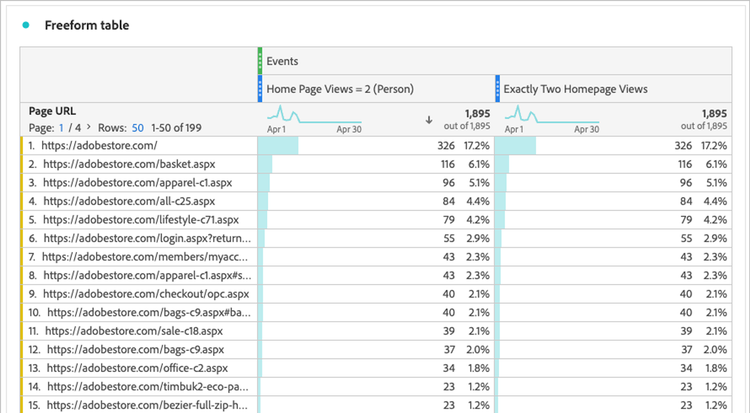Select the Events header drag handle
Screen dimensions: 750x413
260,61
